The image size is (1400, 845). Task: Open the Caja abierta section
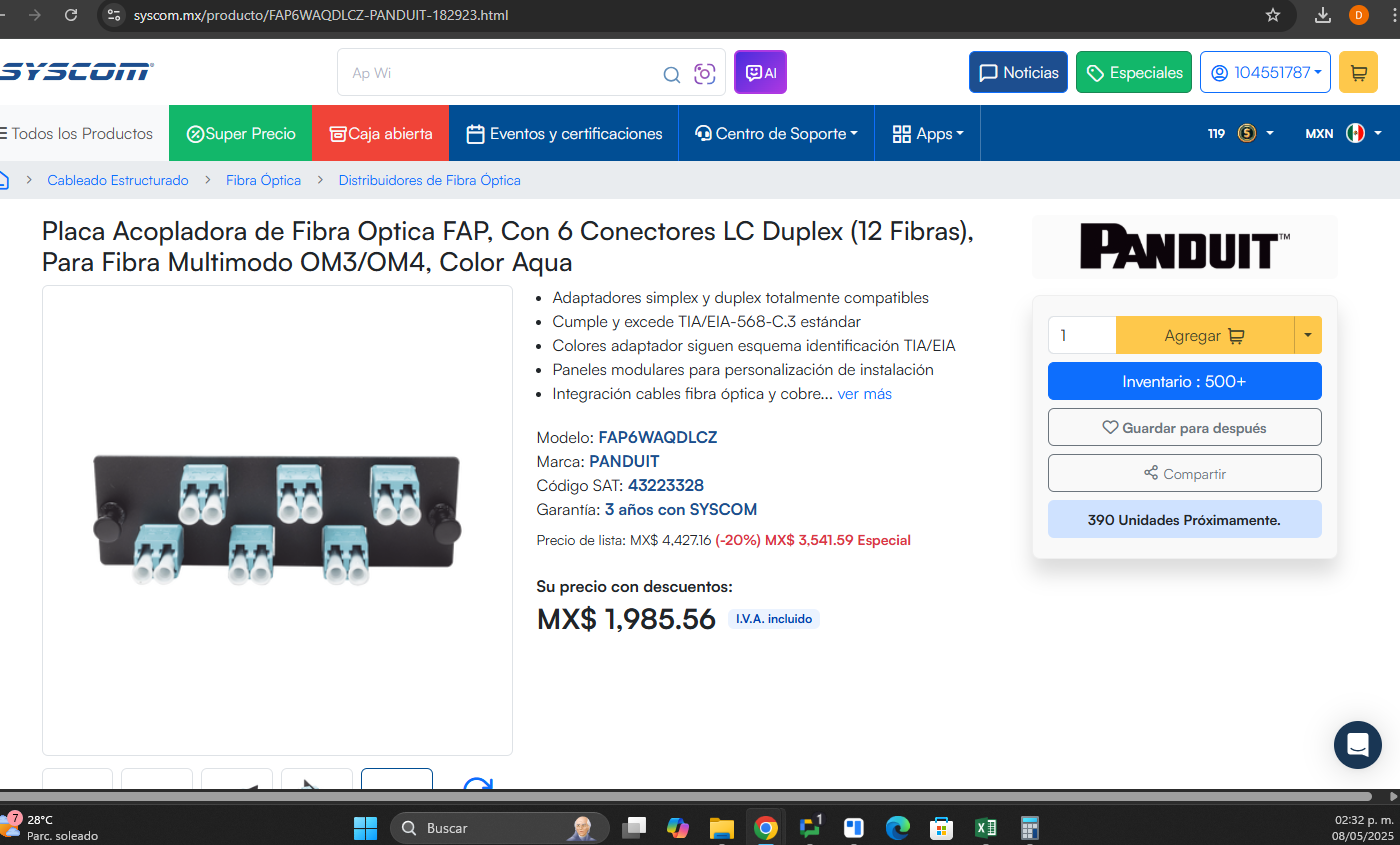coord(380,133)
